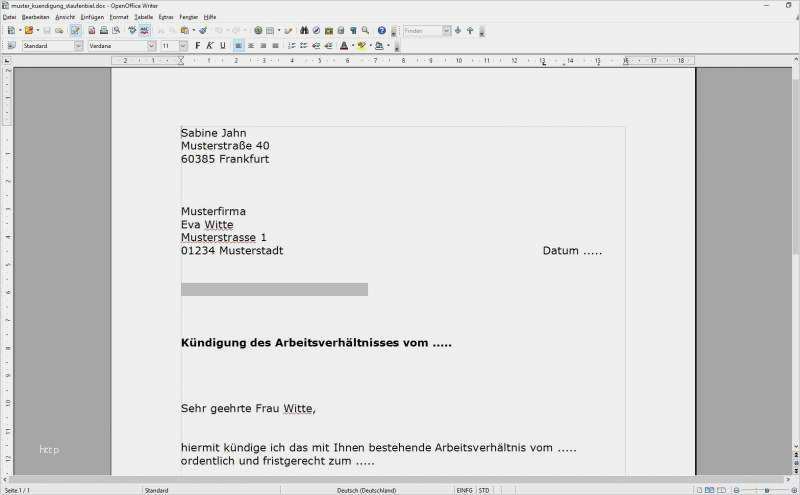This screenshot has width=800, height=495.
Task: Click Deutsch (Deutschland) language in status bar
Action: pyautogui.click(x=367, y=490)
